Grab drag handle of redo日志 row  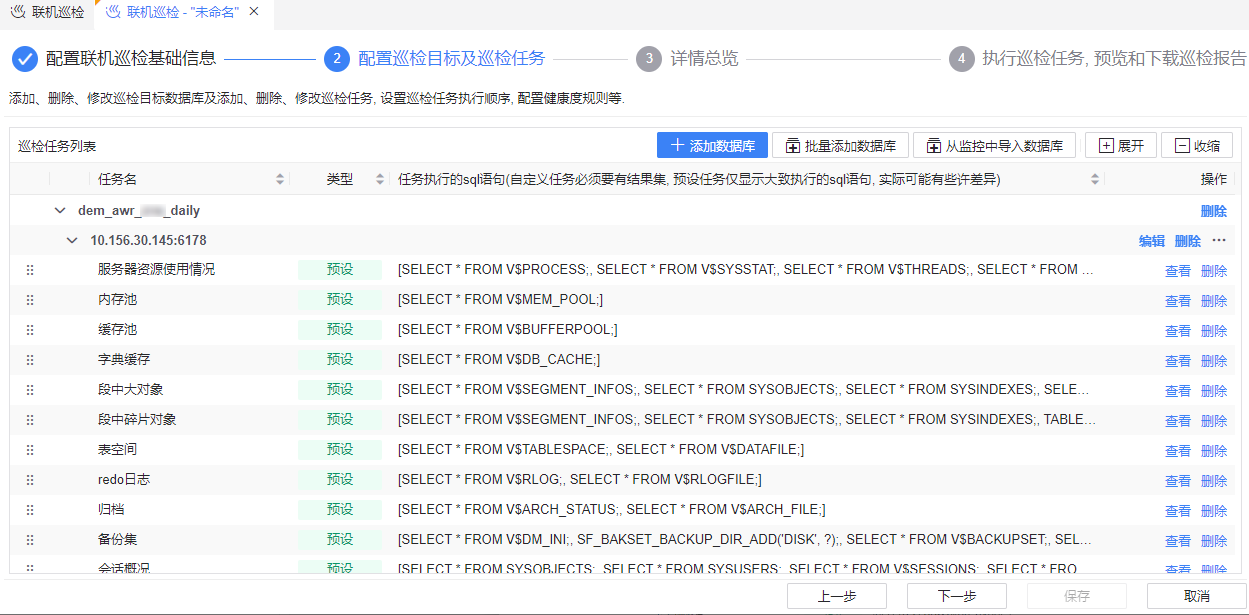pos(30,480)
